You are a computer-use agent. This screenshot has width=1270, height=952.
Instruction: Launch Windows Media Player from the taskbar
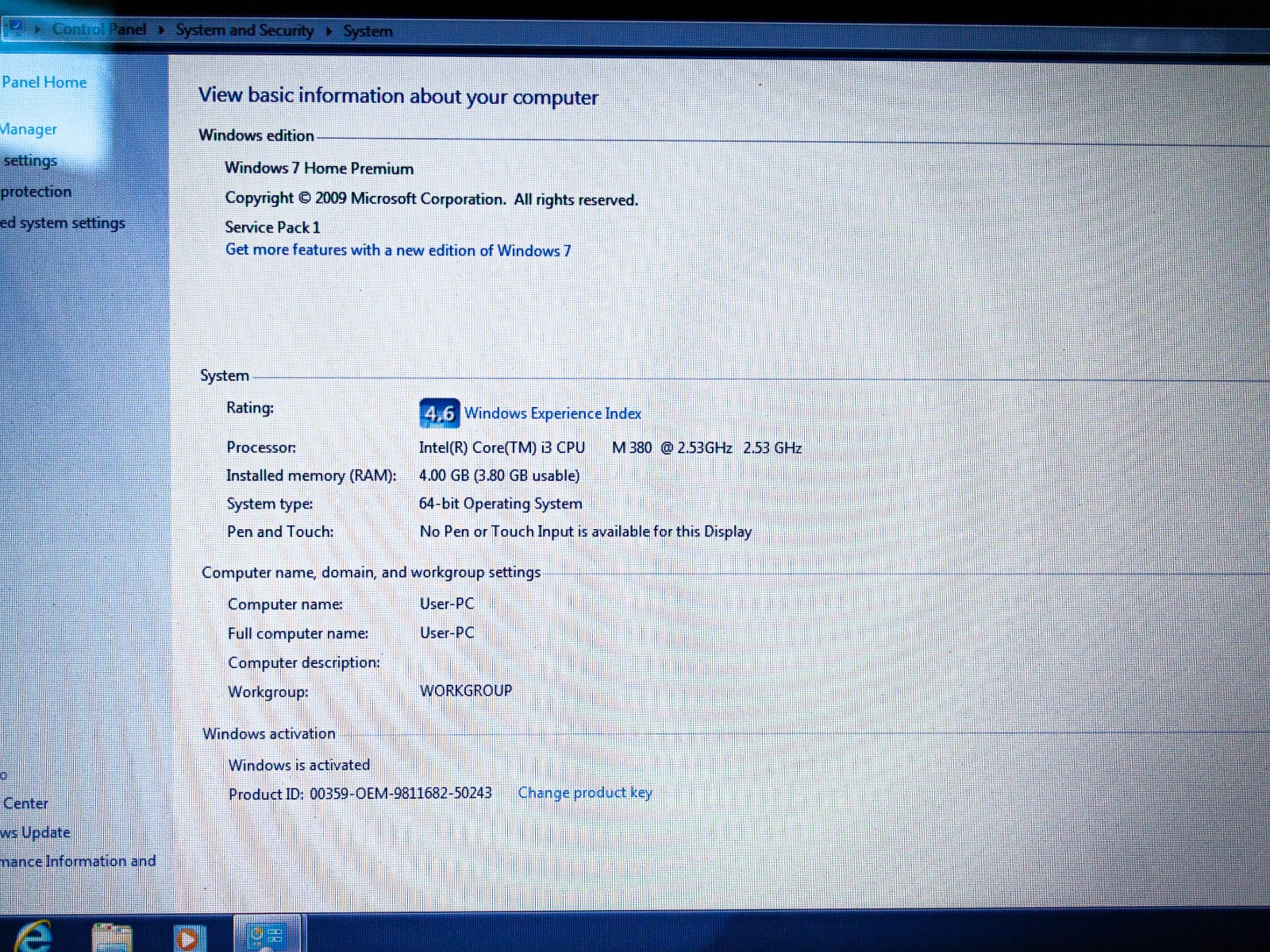189,939
